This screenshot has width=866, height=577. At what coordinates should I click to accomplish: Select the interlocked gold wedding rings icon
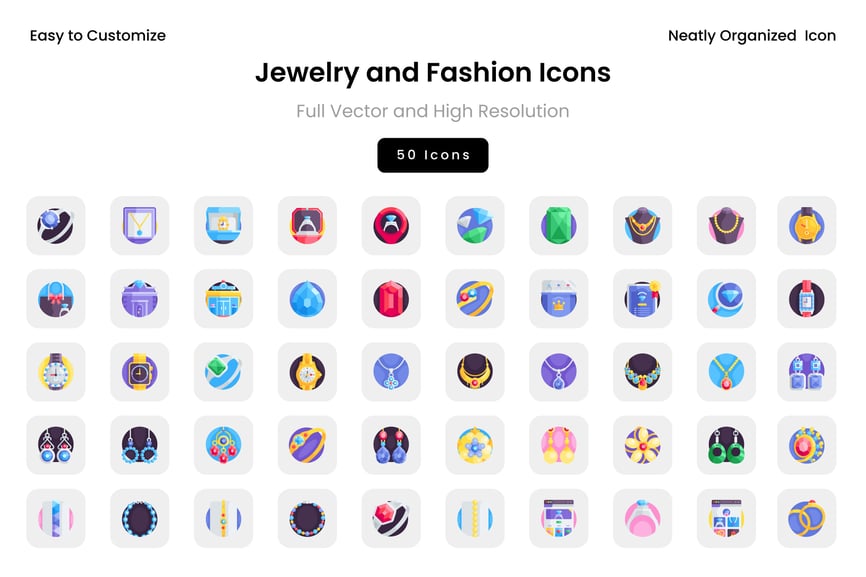pyautogui.click(x=806, y=518)
